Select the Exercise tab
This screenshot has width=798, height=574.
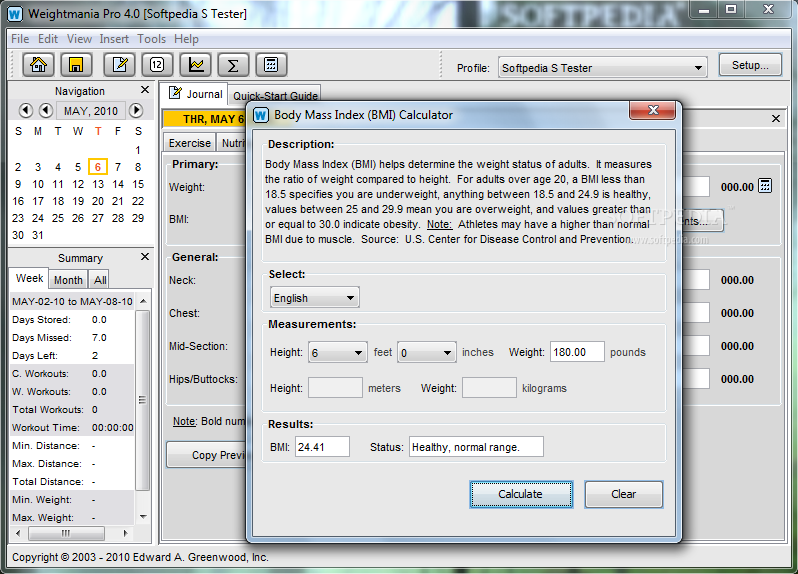coord(189,143)
